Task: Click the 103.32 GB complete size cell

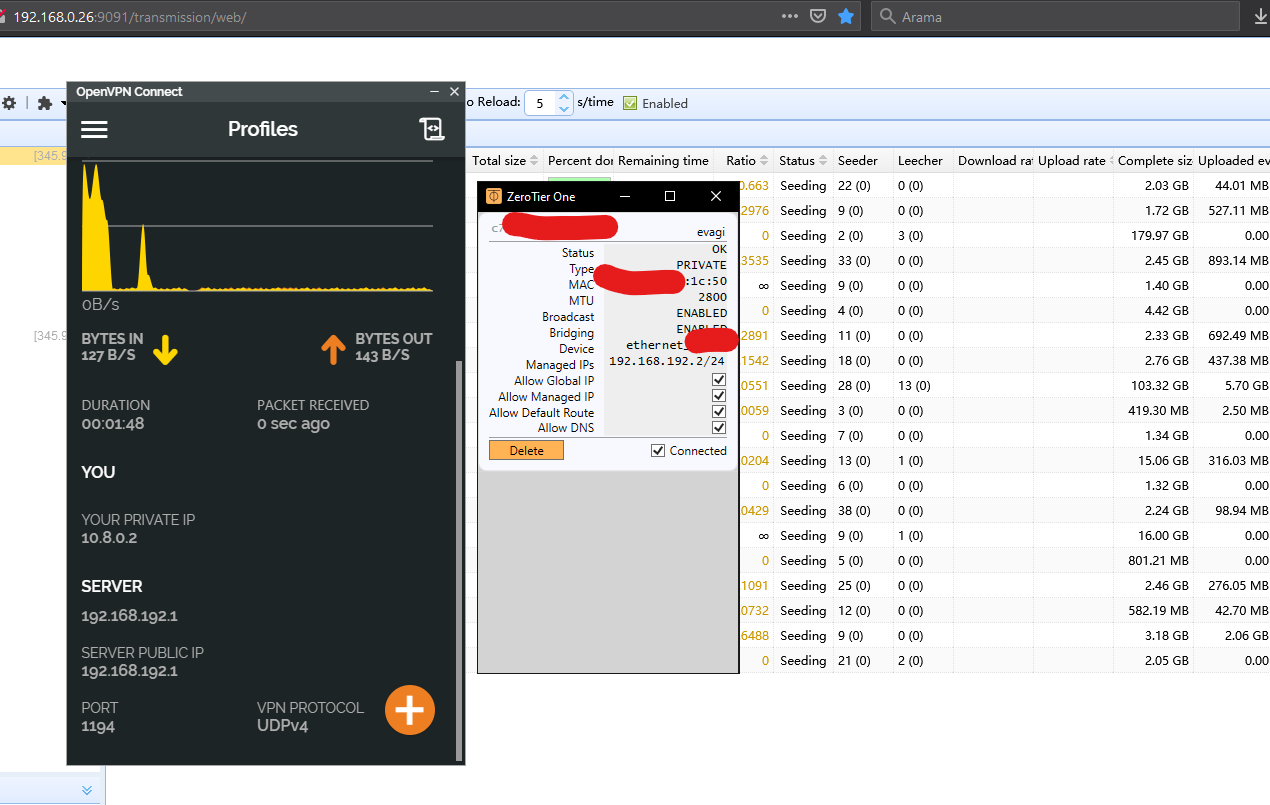Action: [x=1160, y=386]
